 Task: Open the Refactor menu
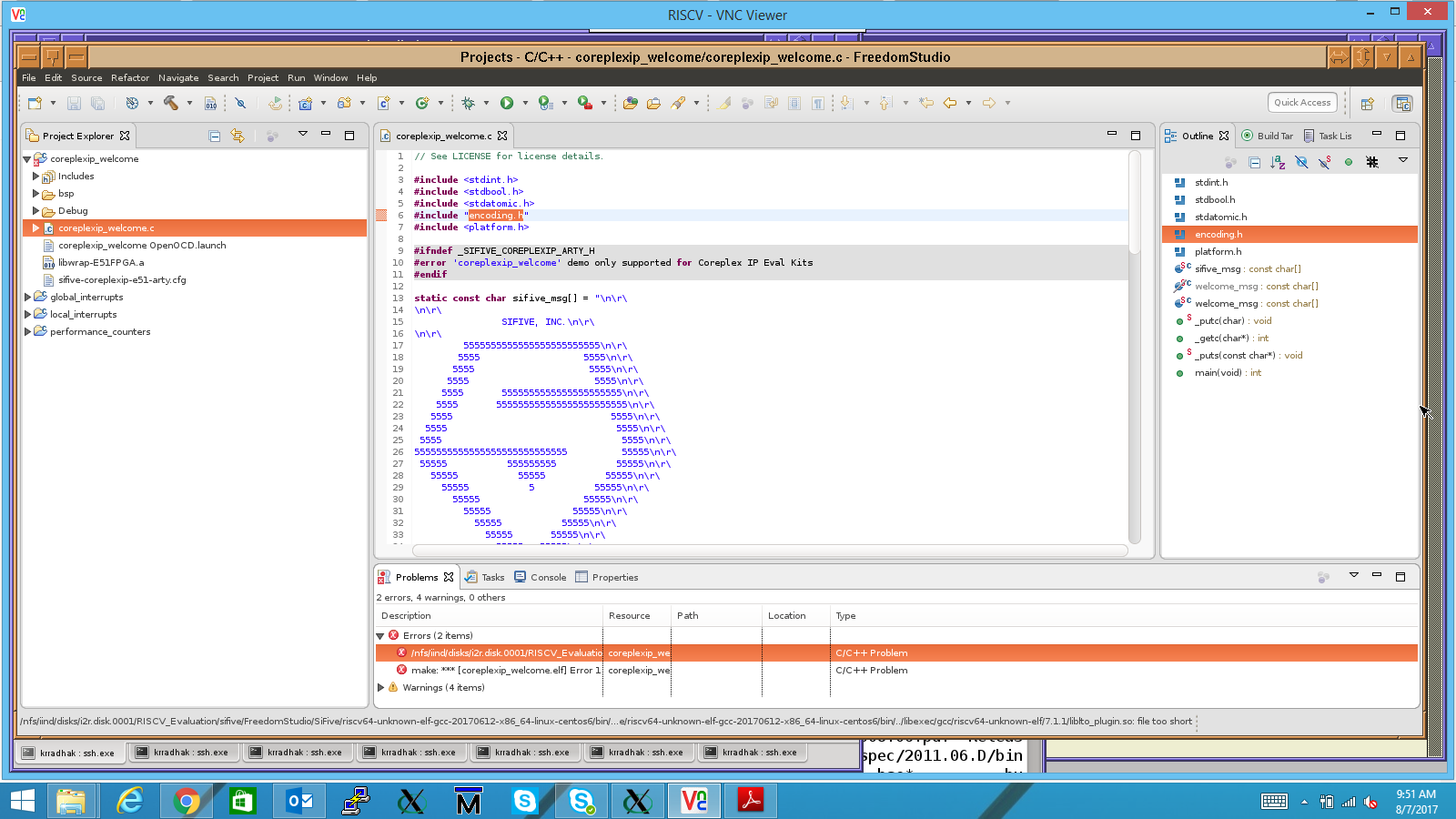130,78
